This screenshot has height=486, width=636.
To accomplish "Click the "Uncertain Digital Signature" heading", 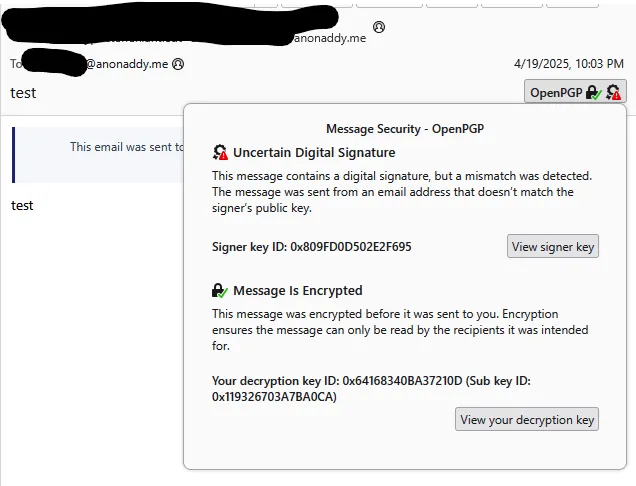I will point(314,153).
